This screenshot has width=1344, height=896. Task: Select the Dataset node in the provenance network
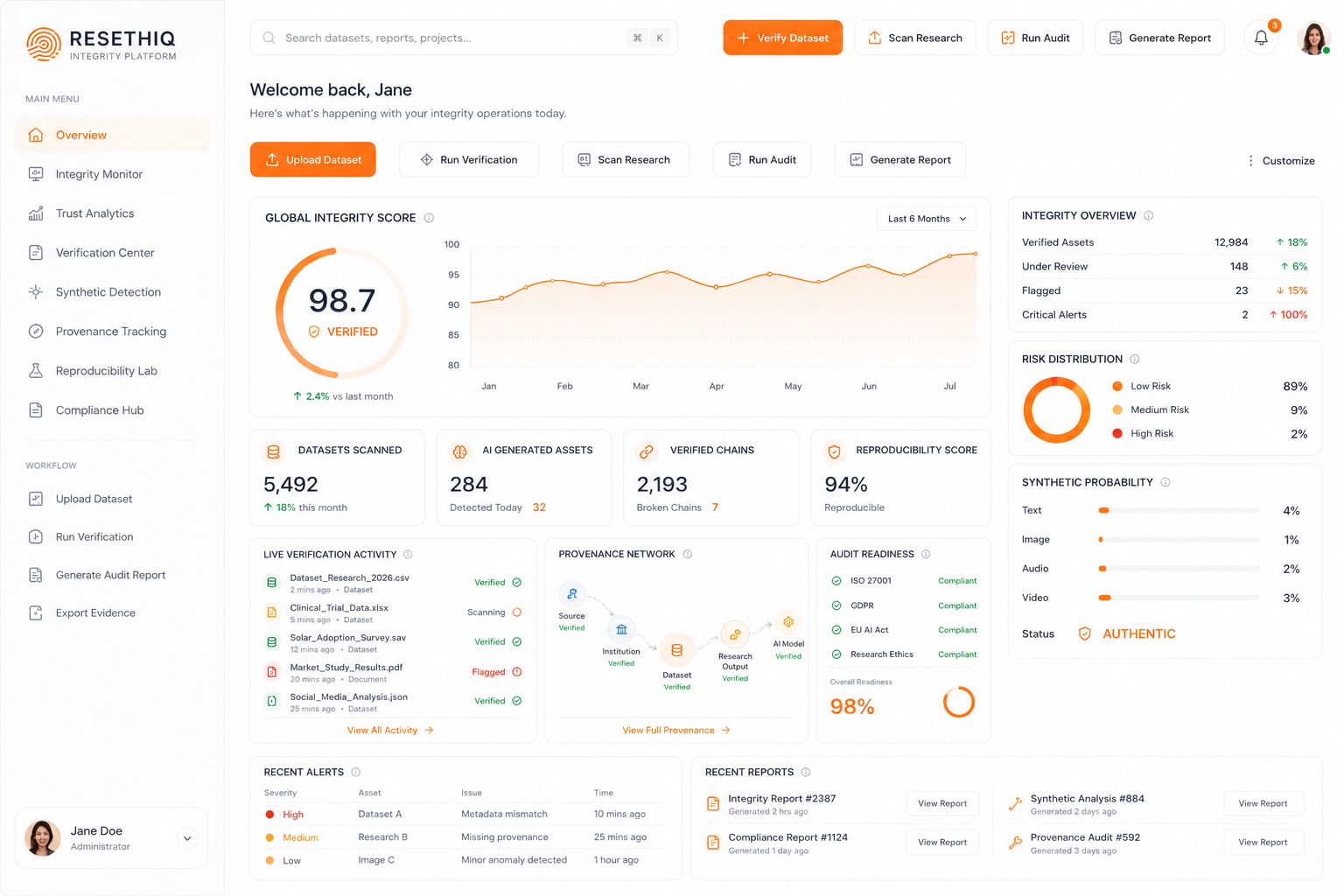(677, 650)
